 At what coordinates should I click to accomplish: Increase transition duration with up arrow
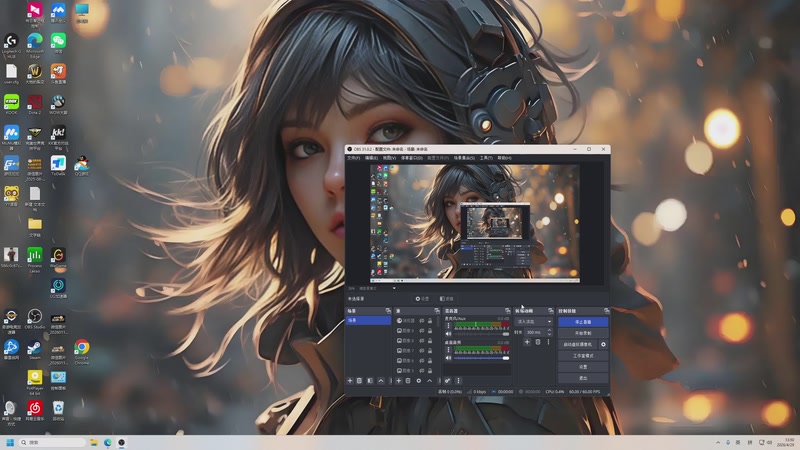coord(549,330)
